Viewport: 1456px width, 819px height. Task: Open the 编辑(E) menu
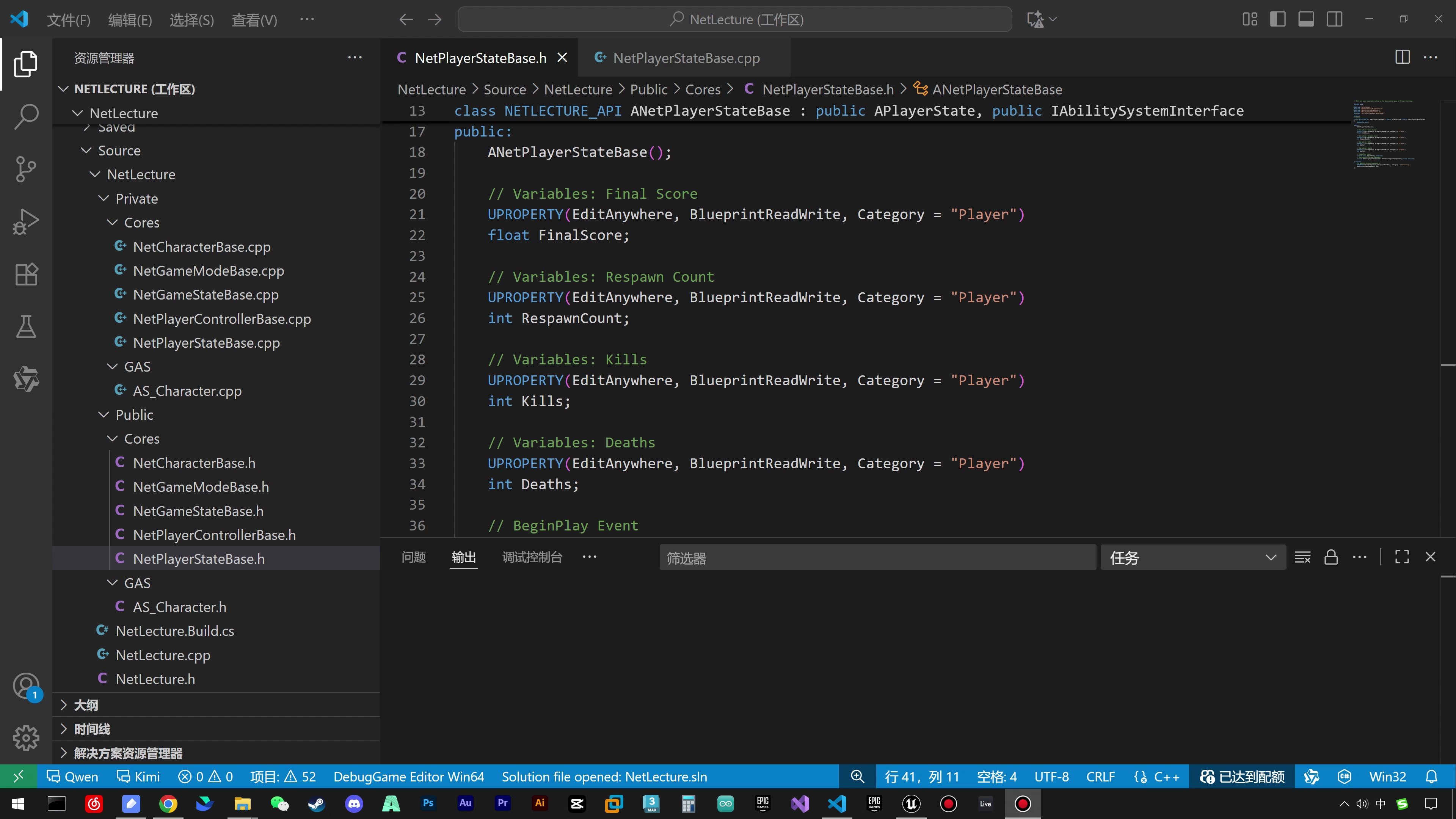[x=130, y=20]
